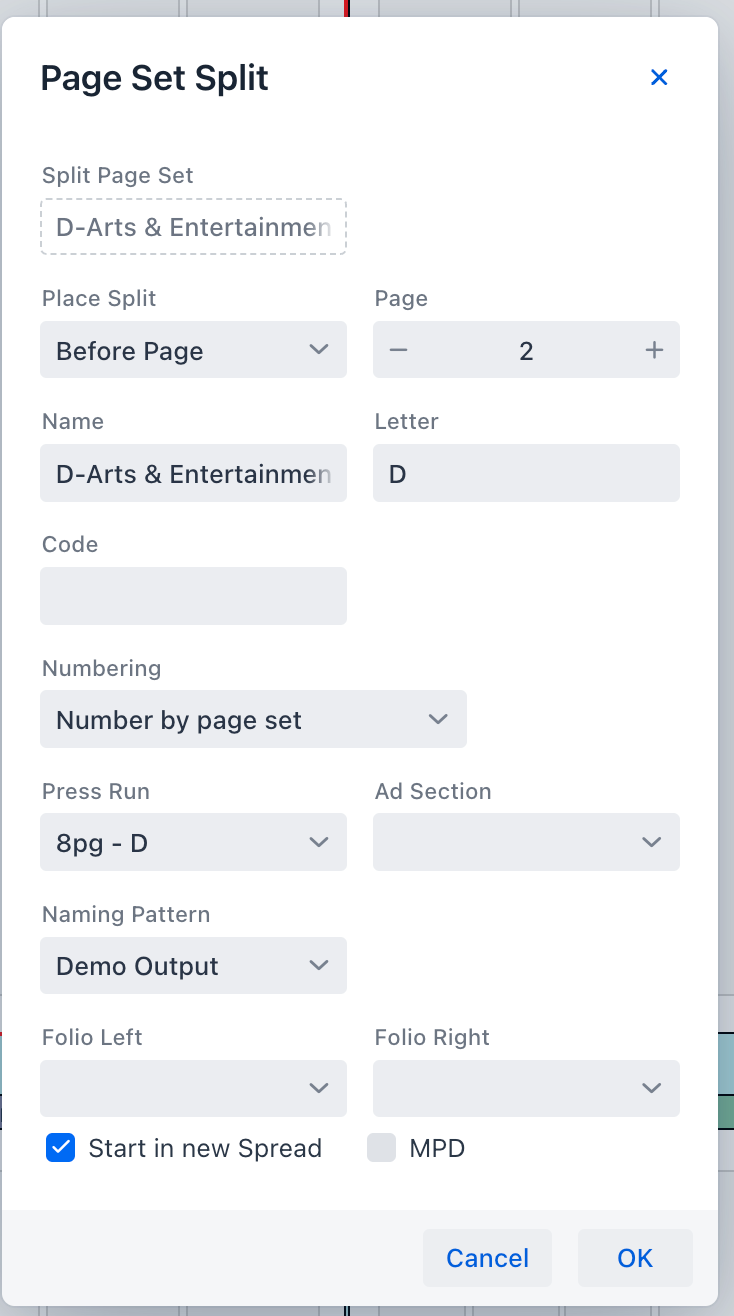Confirm the split with OK
This screenshot has height=1316, width=734.
pyautogui.click(x=635, y=1258)
